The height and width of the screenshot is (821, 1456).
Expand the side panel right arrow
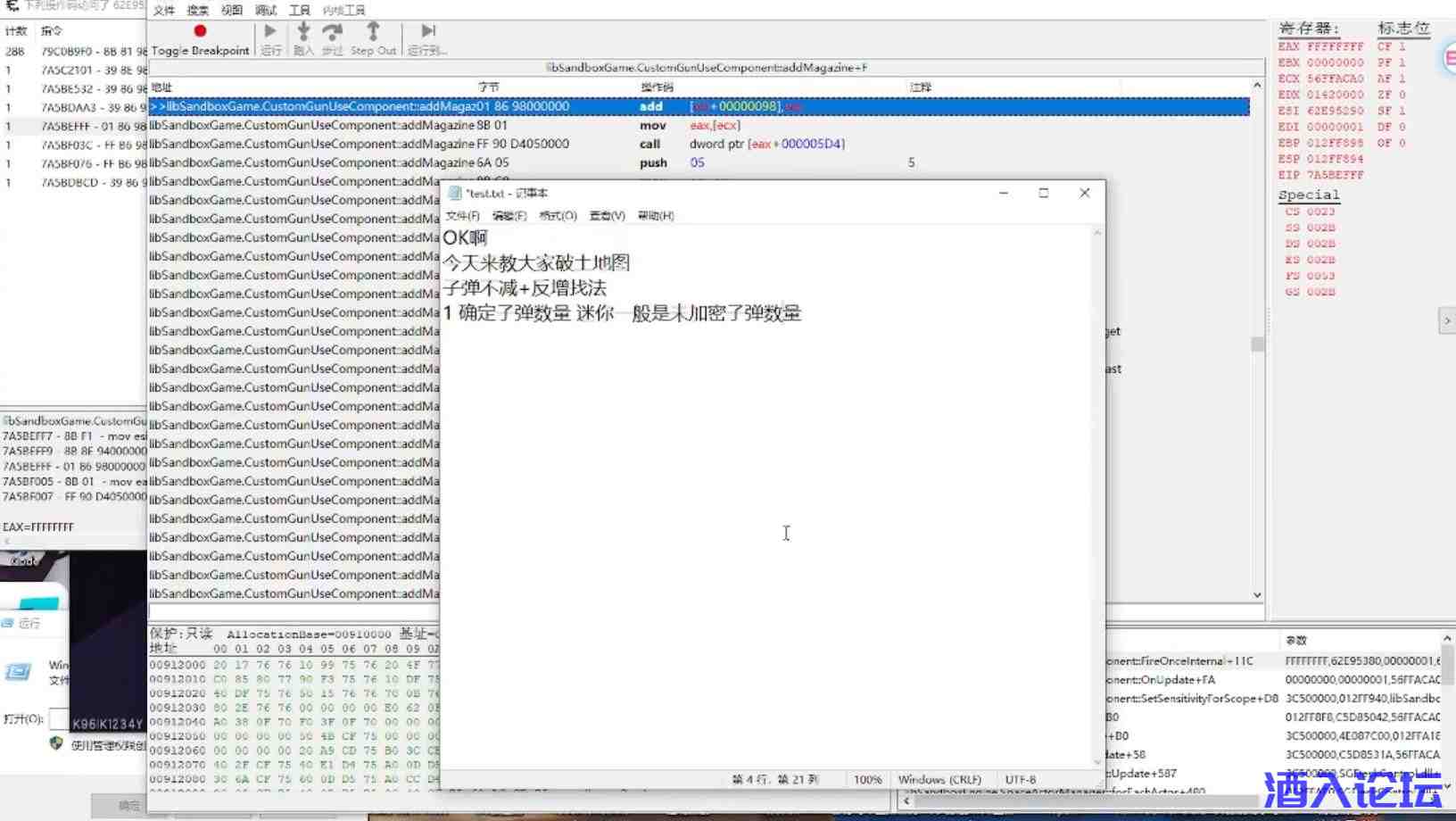point(1447,320)
